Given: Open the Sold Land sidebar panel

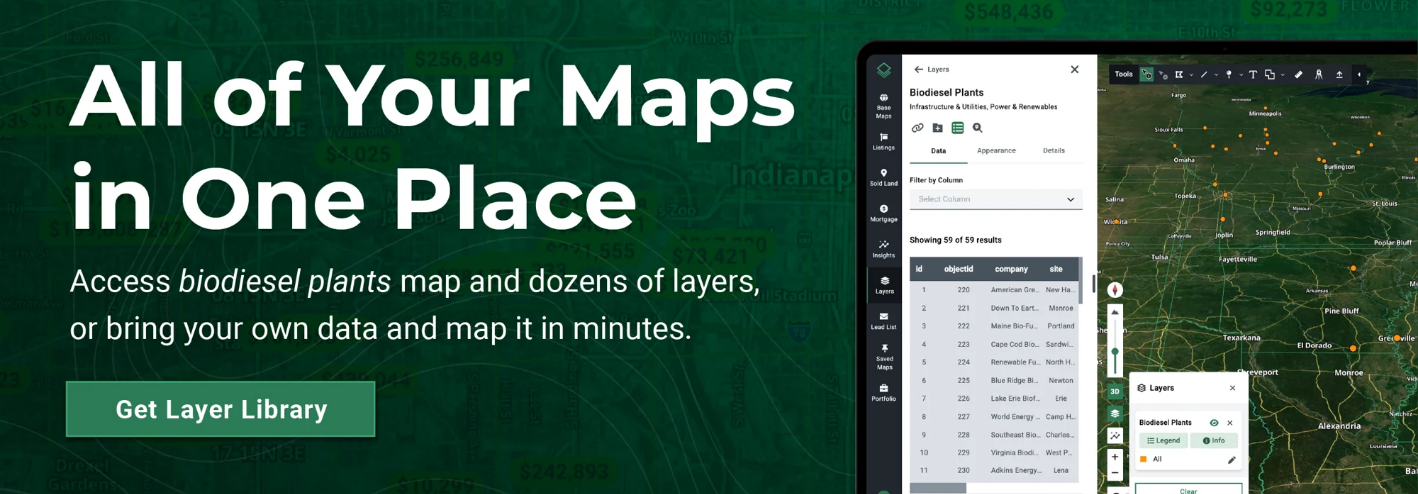Looking at the screenshot, I should point(883,177).
